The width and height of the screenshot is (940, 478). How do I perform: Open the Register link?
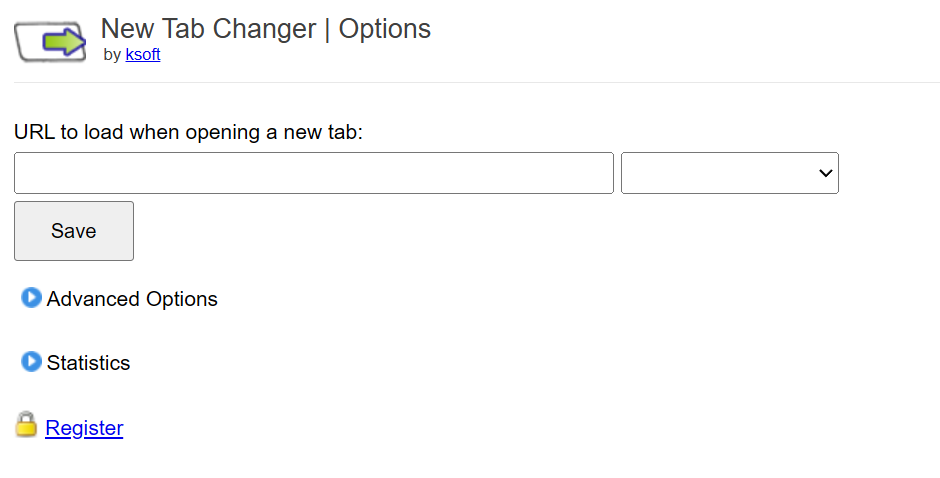click(84, 428)
